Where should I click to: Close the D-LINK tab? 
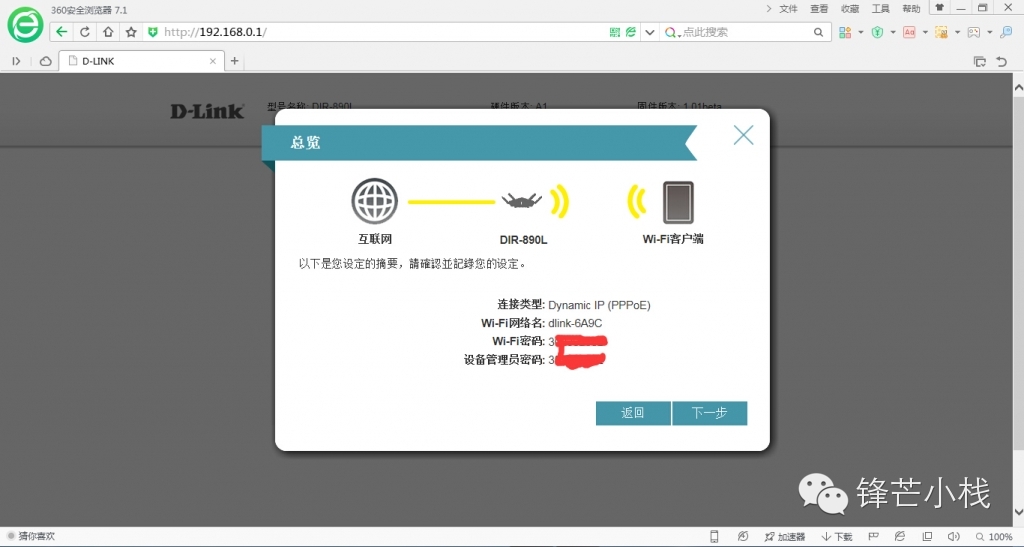[213, 61]
